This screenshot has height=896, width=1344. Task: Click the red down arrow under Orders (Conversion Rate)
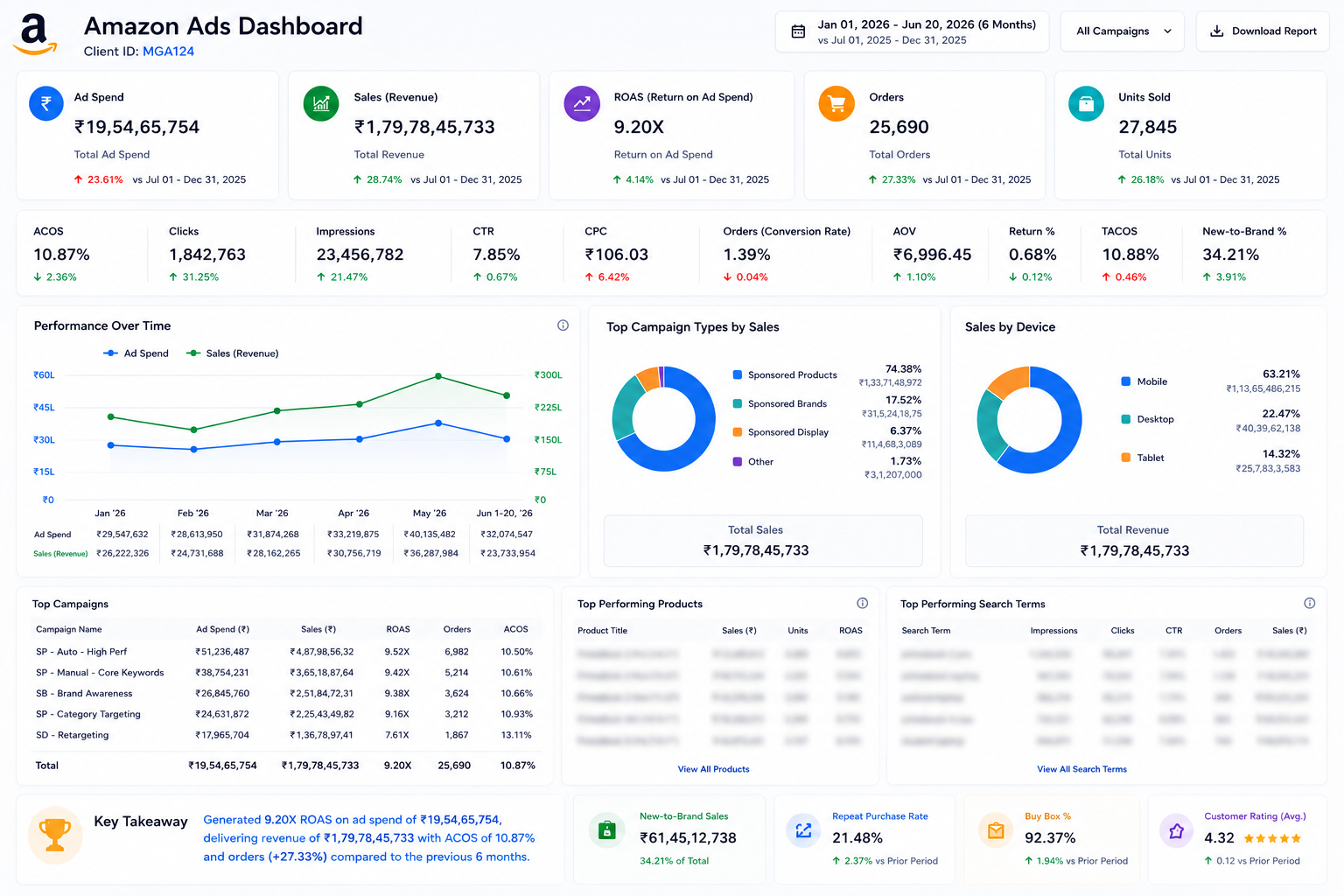[x=727, y=277]
